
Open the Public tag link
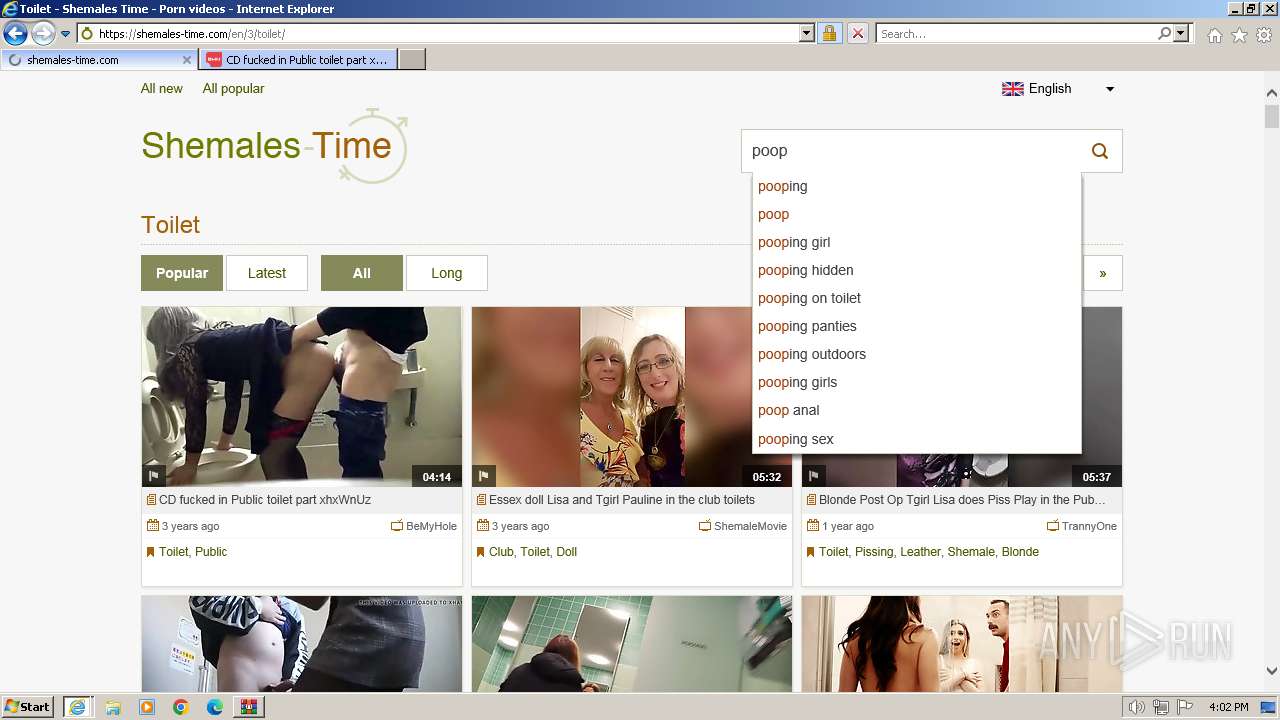(211, 552)
